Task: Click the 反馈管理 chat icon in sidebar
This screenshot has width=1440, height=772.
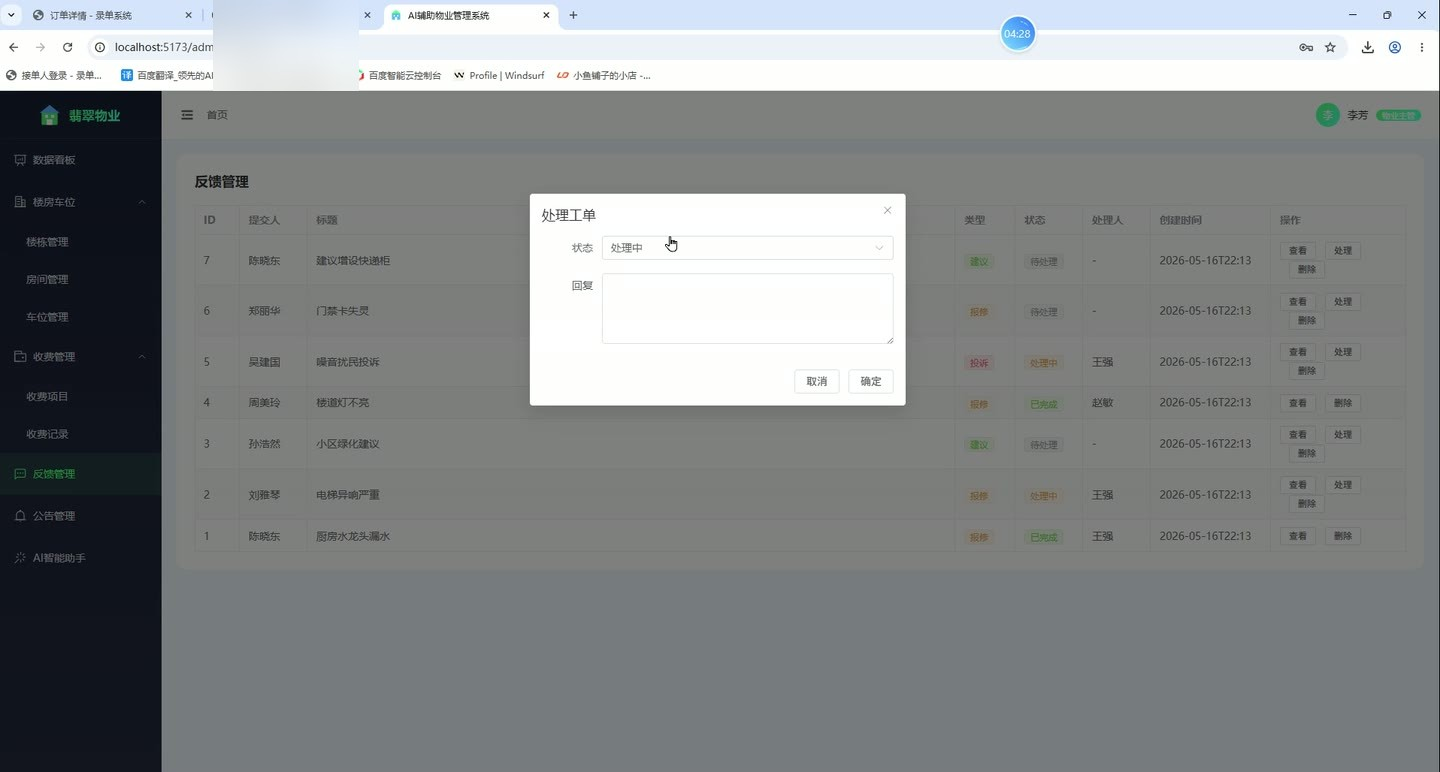Action: (20, 474)
